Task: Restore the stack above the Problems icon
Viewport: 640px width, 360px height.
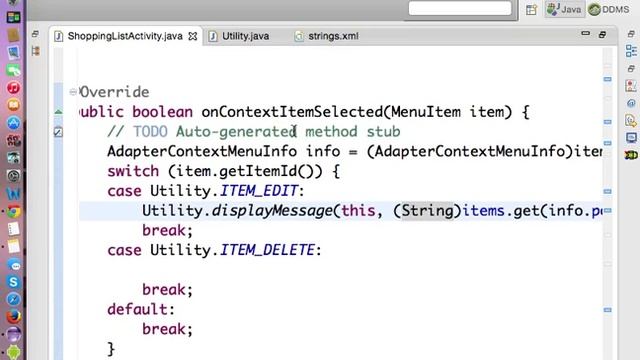Action: (631, 69)
